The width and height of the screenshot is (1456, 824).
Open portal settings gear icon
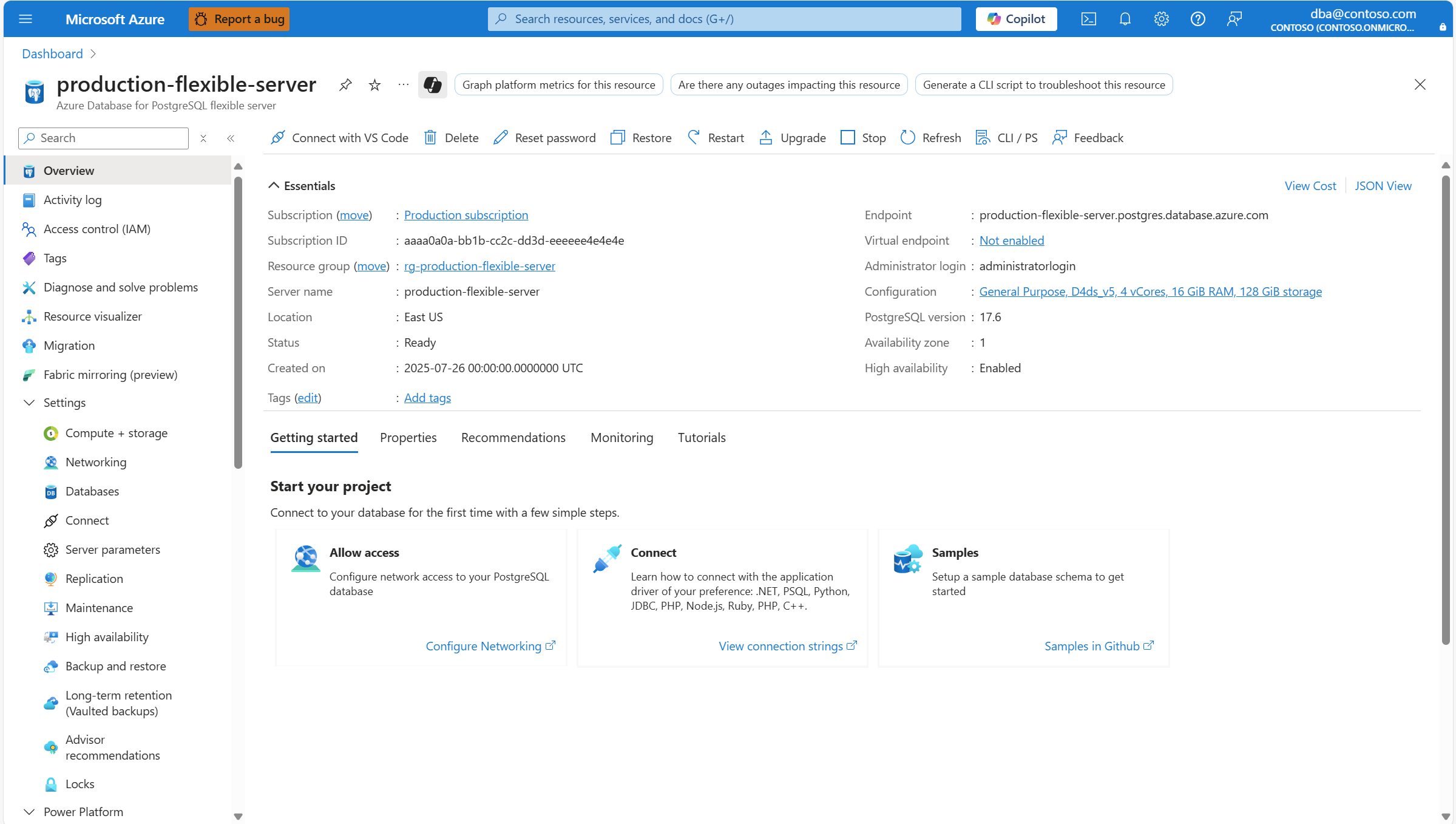coord(1161,19)
